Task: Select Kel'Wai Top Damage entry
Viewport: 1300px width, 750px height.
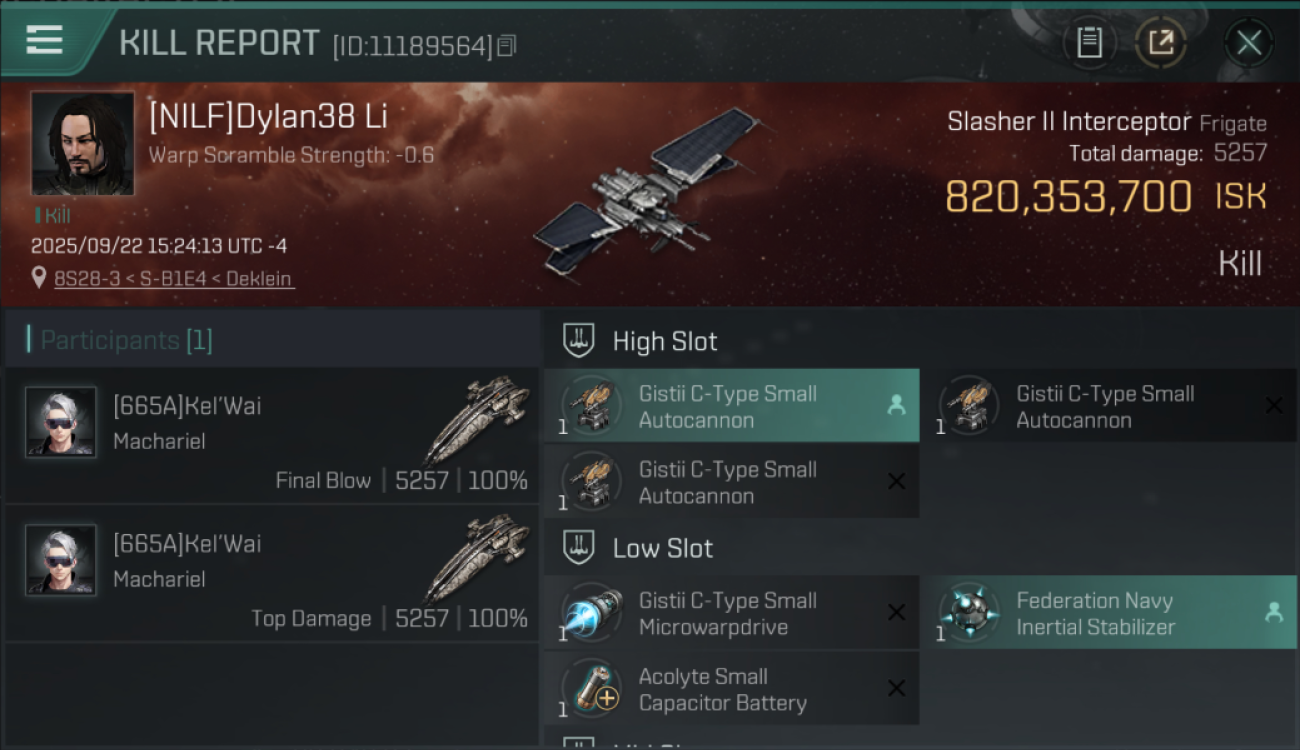Action: [272, 573]
